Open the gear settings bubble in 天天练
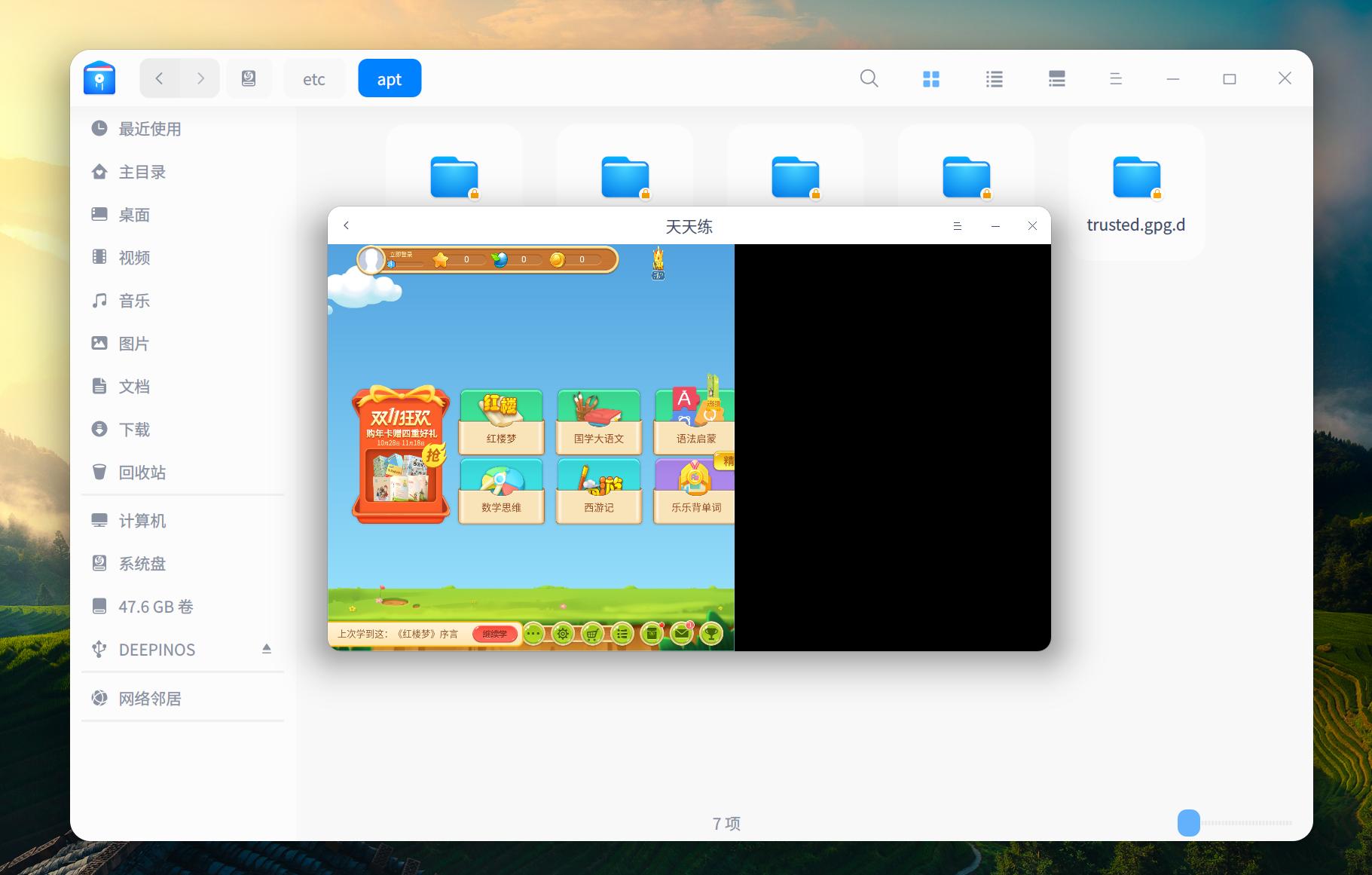This screenshot has height=875, width=1372. click(563, 634)
